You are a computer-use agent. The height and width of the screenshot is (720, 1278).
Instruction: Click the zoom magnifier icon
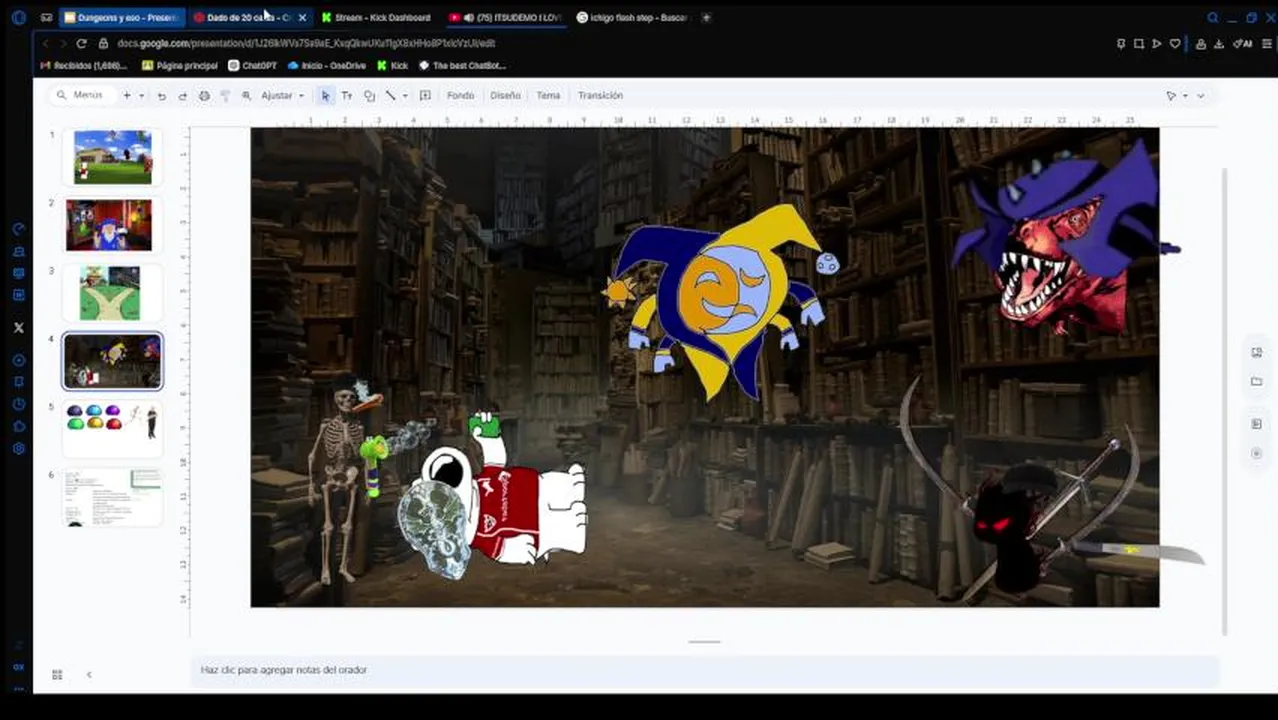click(246, 96)
